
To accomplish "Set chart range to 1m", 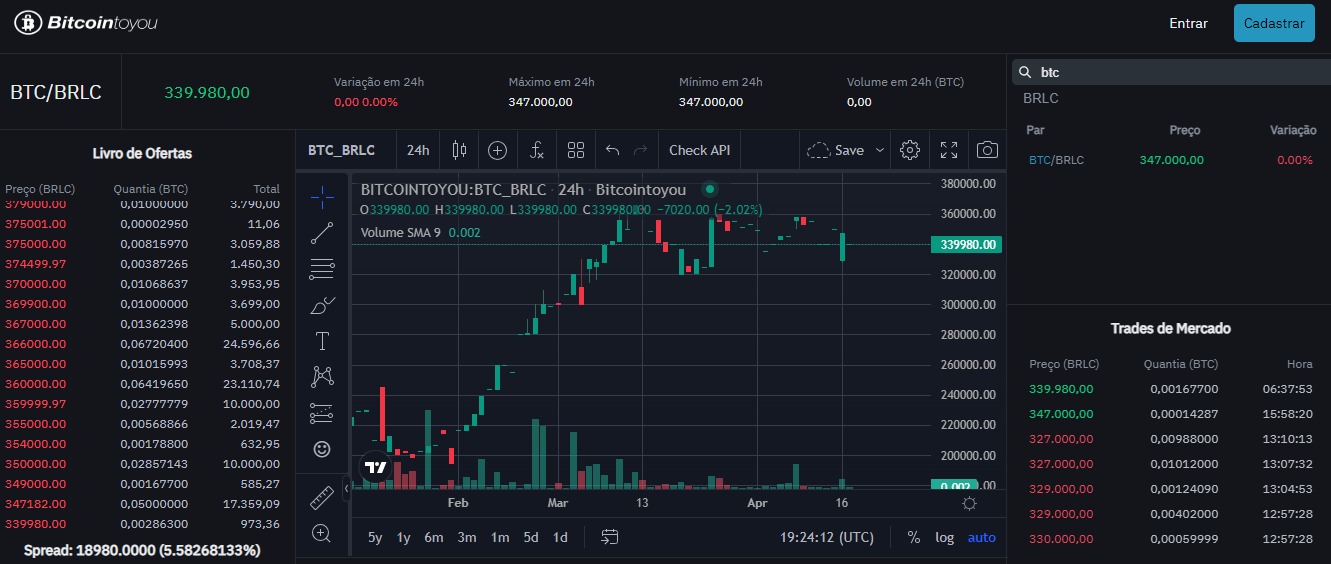I will [x=500, y=537].
